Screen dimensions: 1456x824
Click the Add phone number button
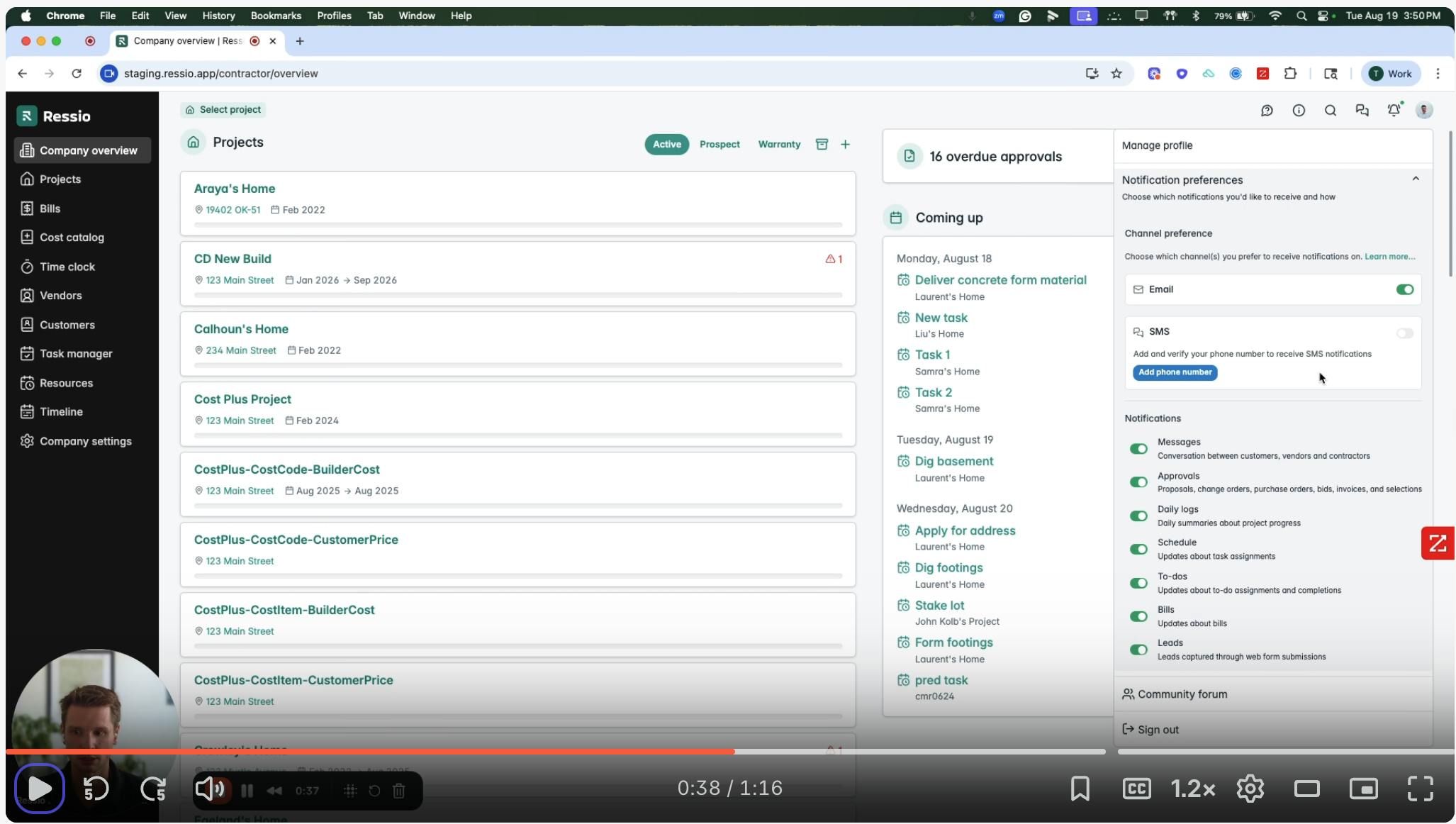[1175, 372]
